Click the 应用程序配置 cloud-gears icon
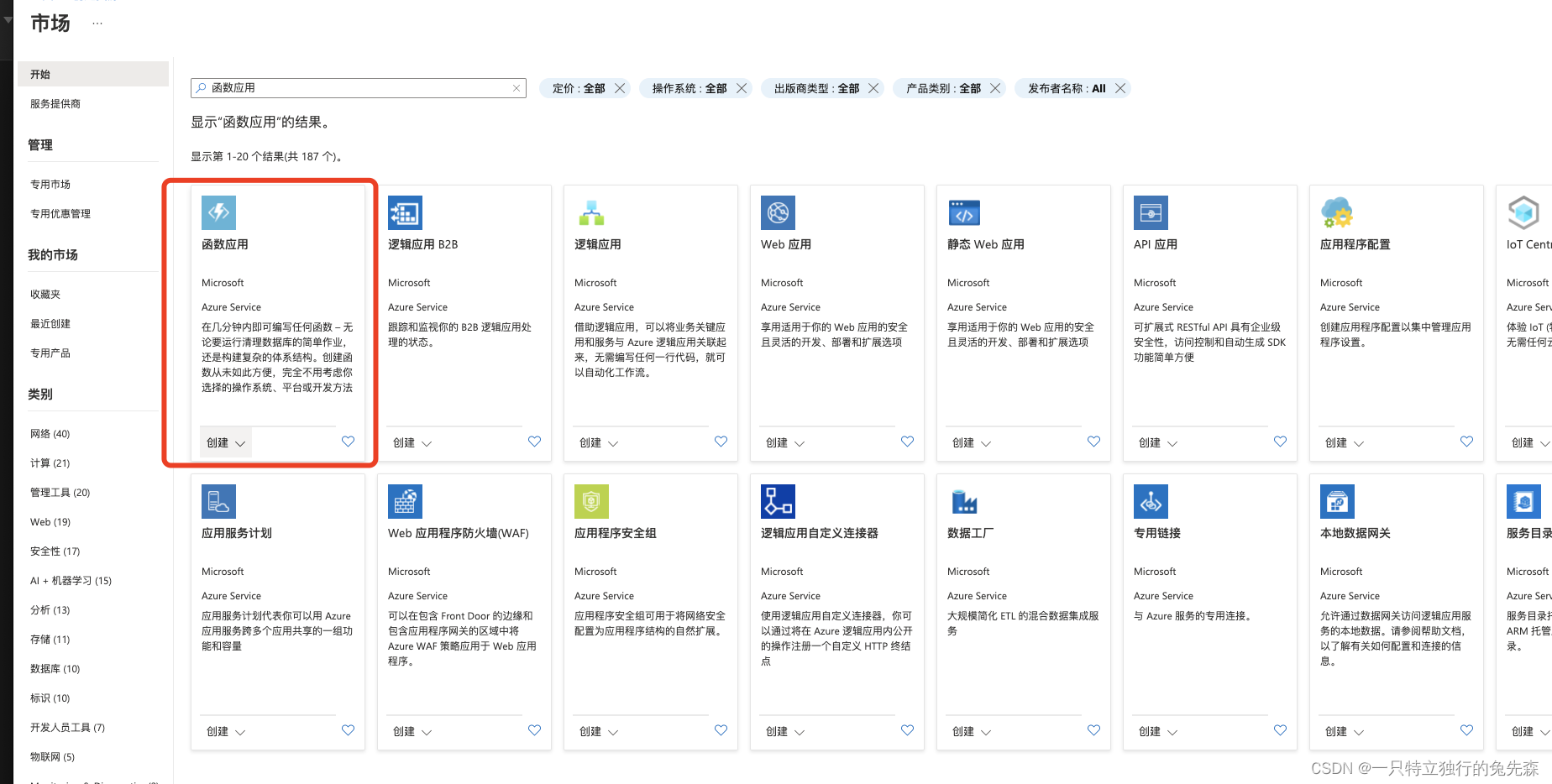The height and width of the screenshot is (784, 1552). point(1337,212)
